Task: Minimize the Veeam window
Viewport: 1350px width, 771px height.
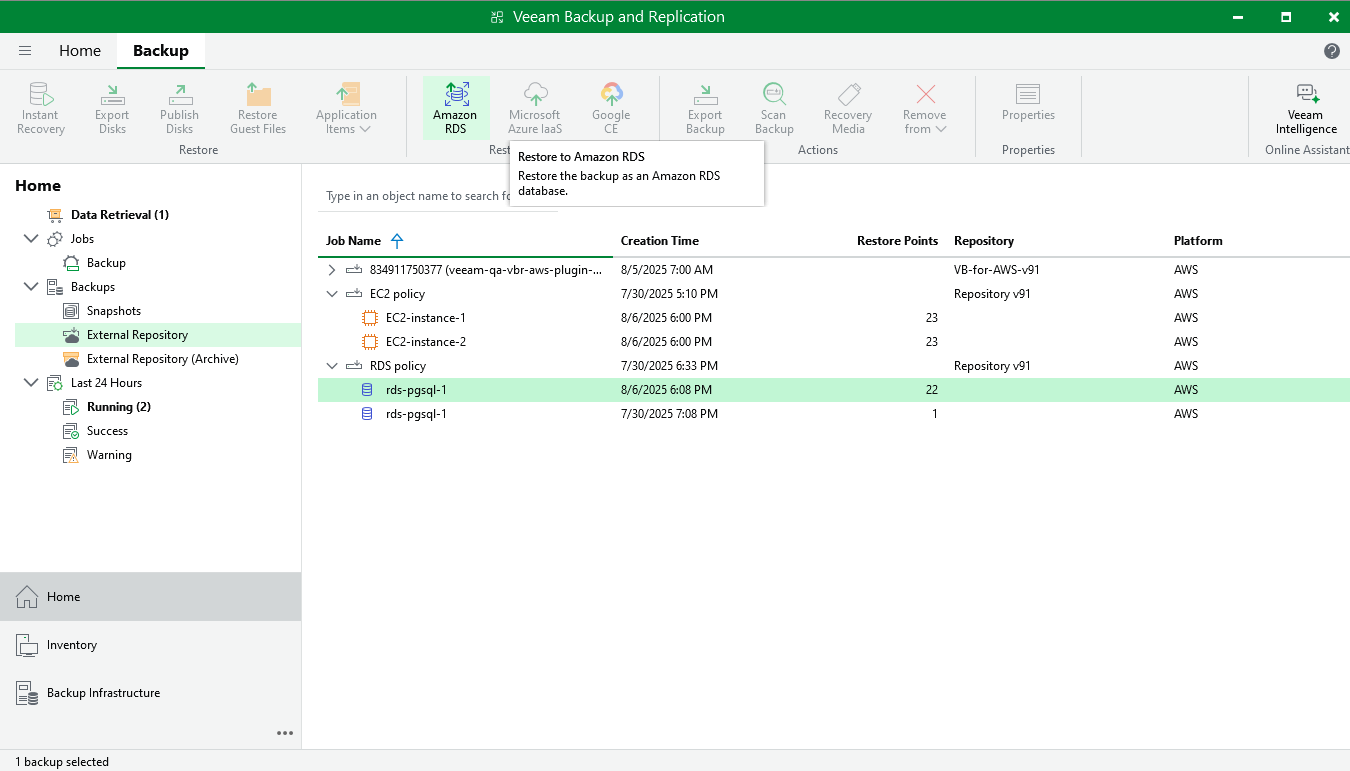Action: click(x=1240, y=16)
